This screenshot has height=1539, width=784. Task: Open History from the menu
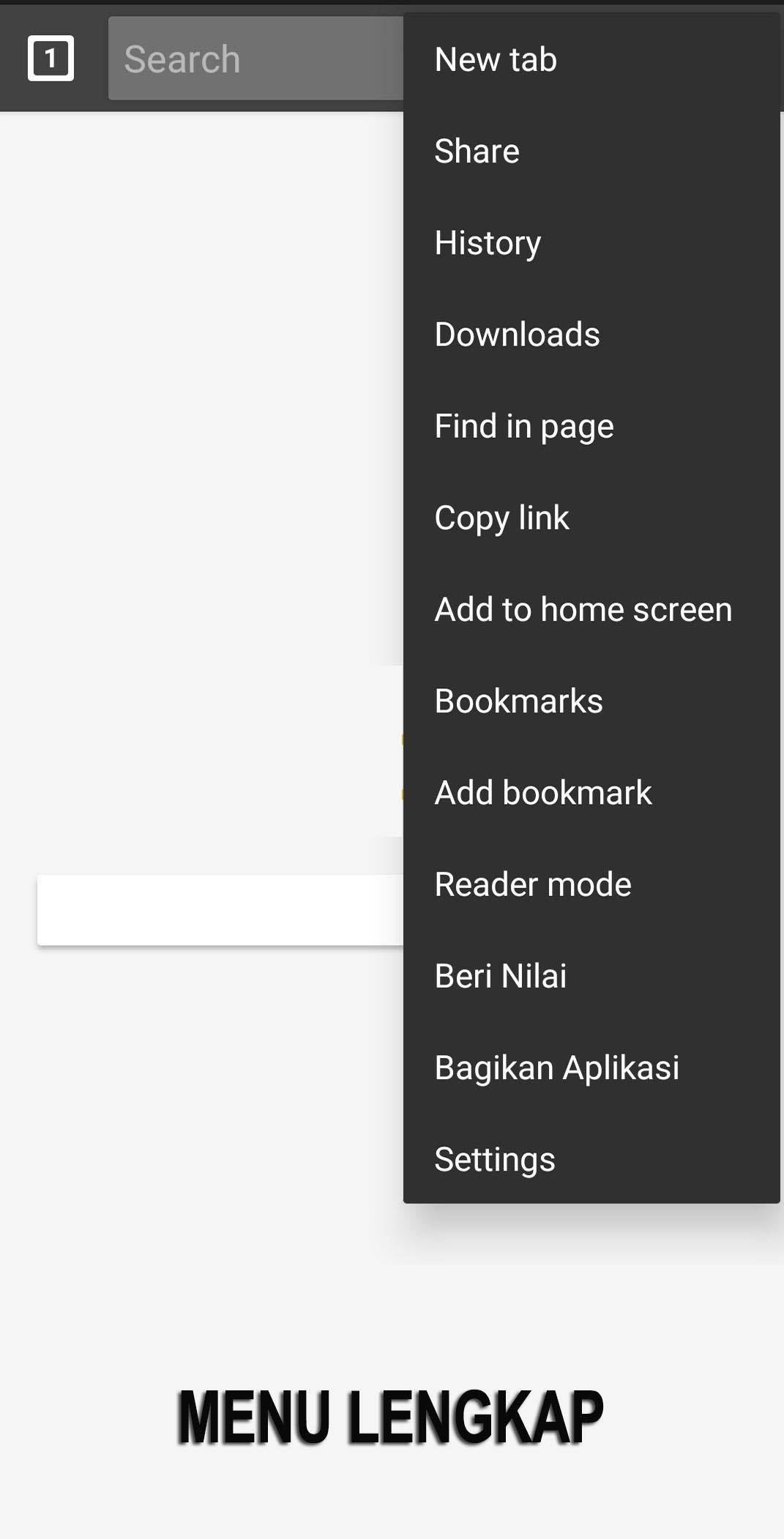(x=591, y=242)
